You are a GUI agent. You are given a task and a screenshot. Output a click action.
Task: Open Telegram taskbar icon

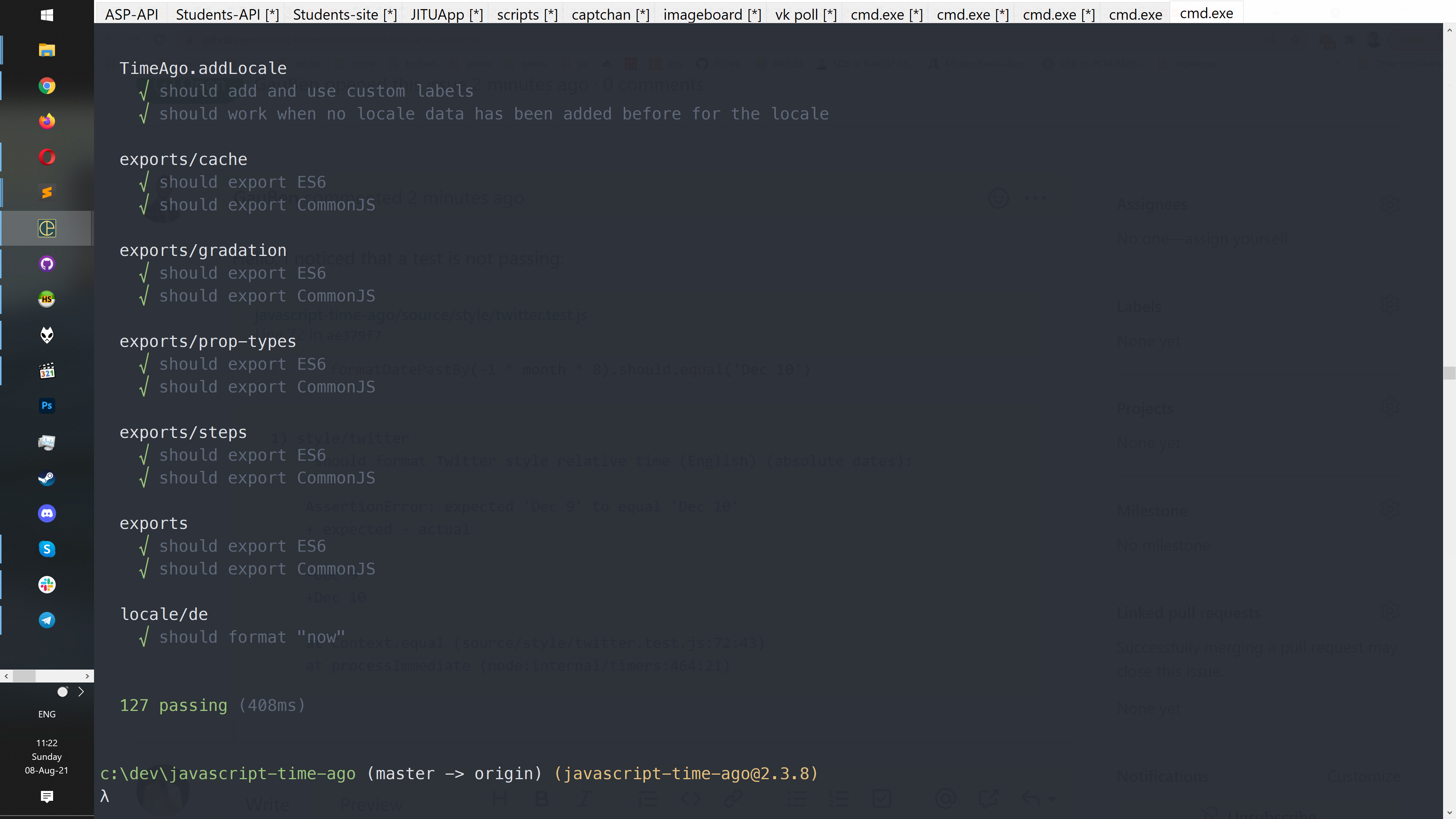pos(47,620)
